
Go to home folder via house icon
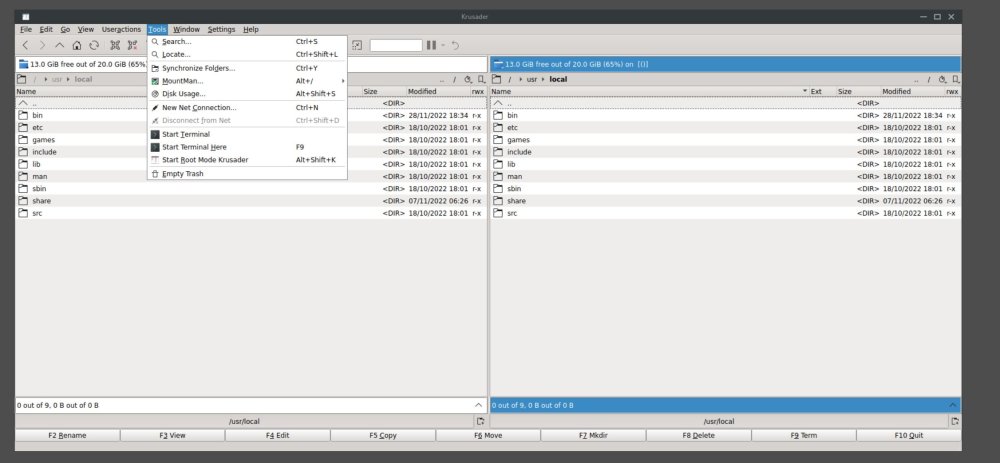click(77, 45)
